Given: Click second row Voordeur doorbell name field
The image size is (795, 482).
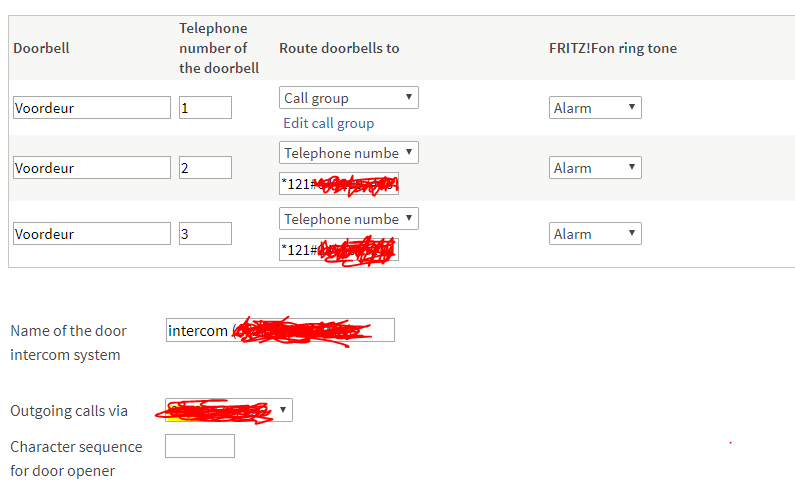Looking at the screenshot, I should point(91,168).
